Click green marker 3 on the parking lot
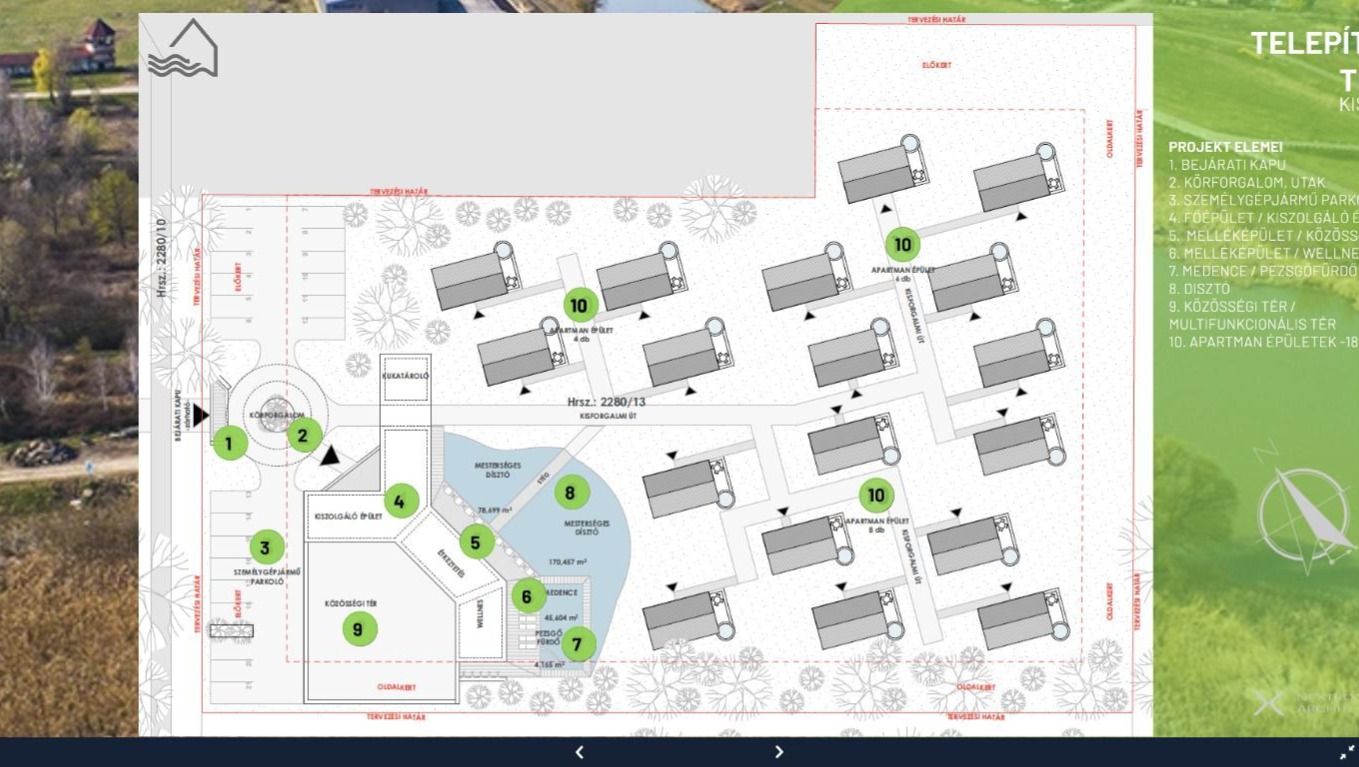This screenshot has height=767, width=1359. coord(265,547)
